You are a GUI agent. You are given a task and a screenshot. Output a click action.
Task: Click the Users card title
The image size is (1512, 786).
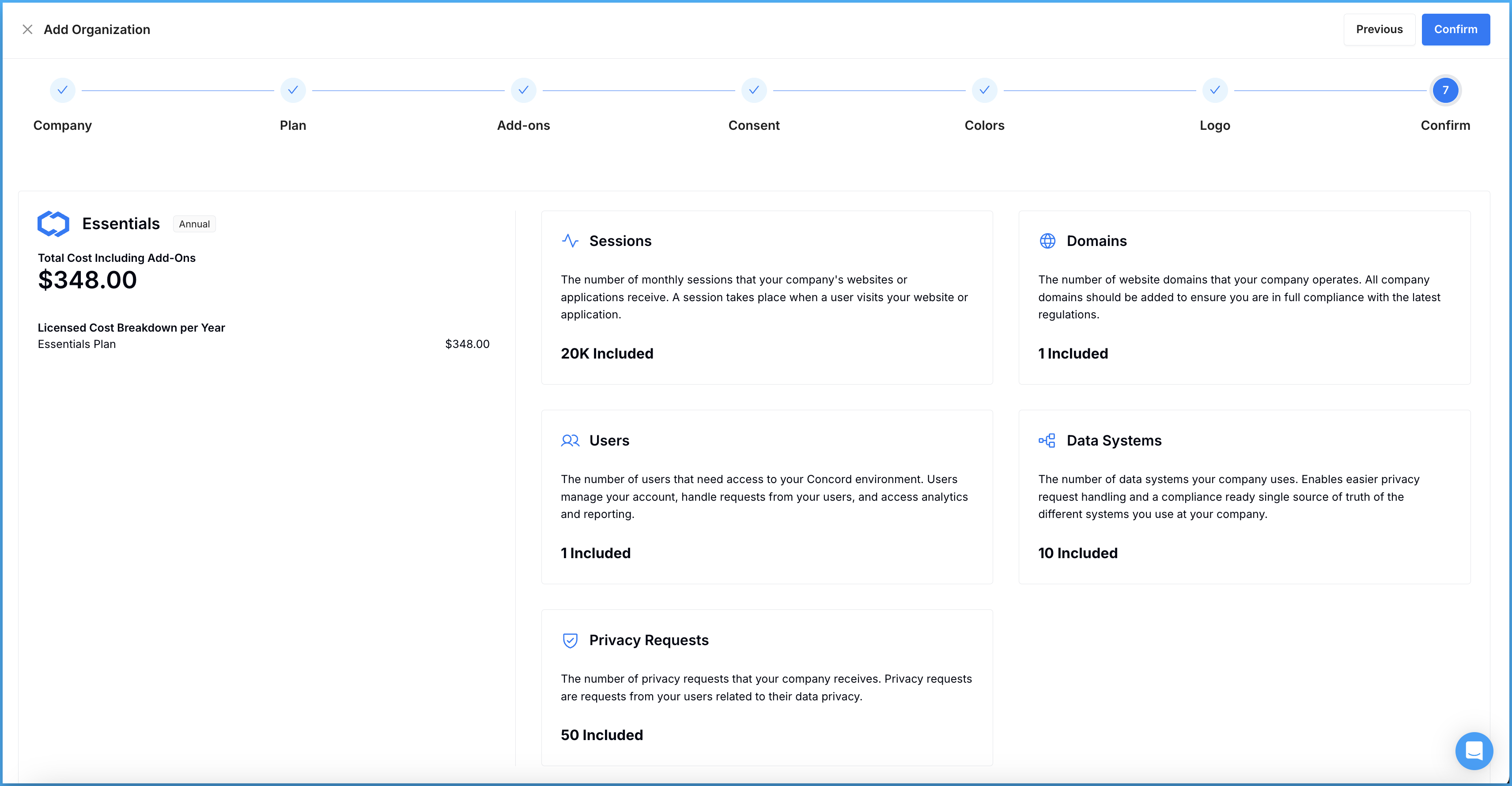click(x=609, y=441)
